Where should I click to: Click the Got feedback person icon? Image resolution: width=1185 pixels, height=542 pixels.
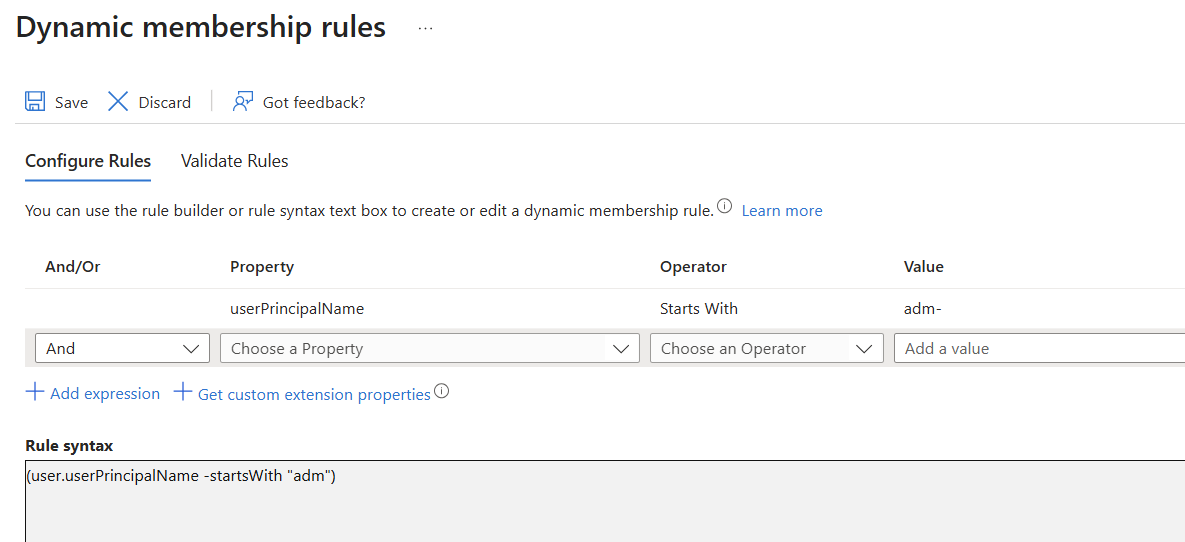coord(243,102)
